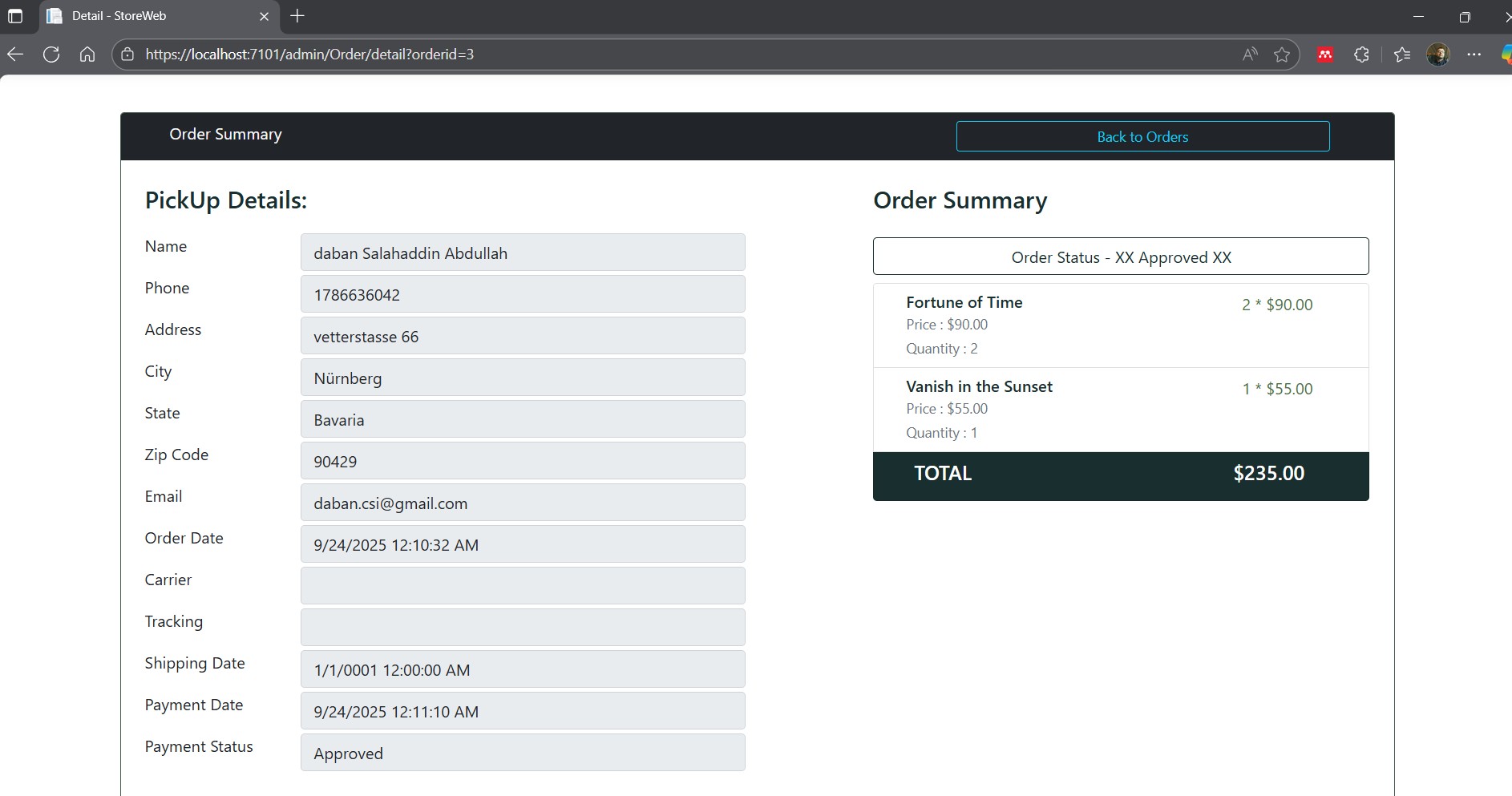
Task: Close the Detail - StoreWeb tab
Action: (x=264, y=16)
